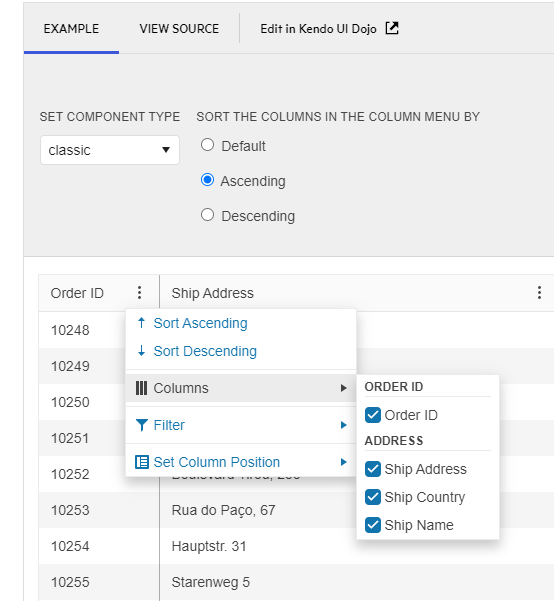Expand the Filter submenu arrow

344,425
